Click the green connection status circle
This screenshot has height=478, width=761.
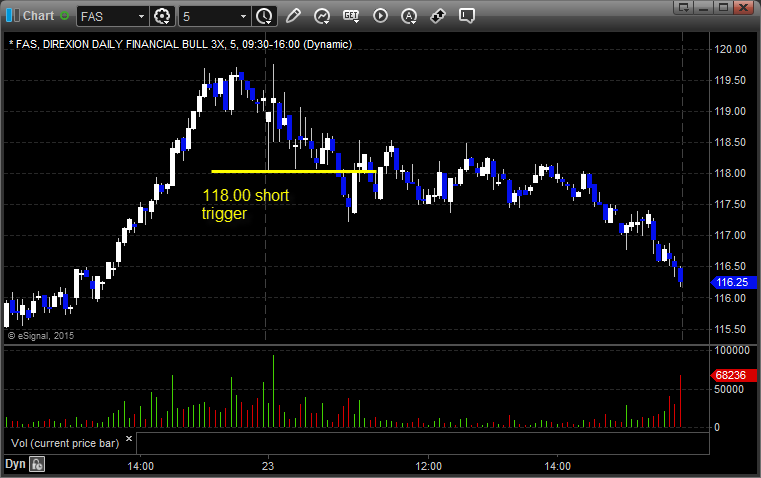coord(64,16)
